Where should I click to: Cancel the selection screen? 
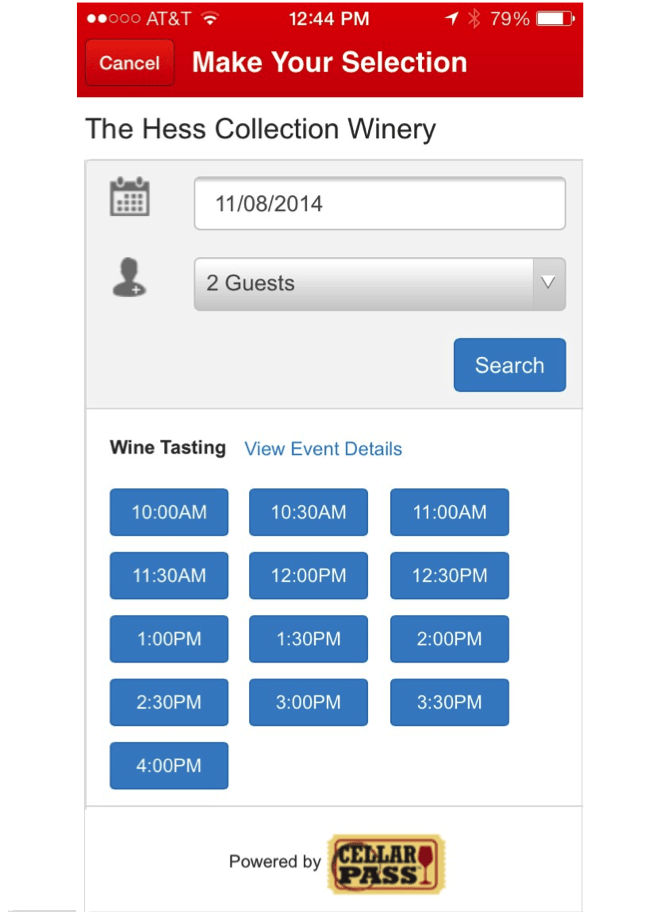[x=130, y=63]
